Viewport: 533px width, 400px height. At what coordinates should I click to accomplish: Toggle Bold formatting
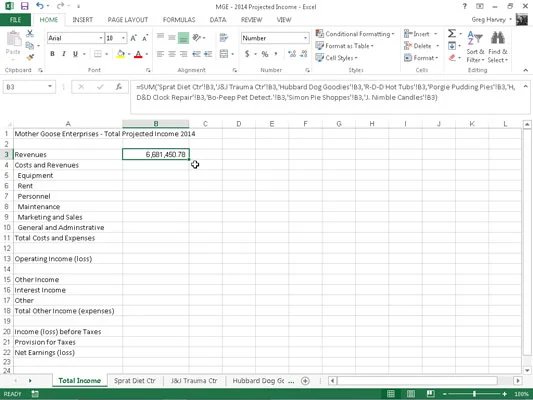pyautogui.click(x=52, y=54)
